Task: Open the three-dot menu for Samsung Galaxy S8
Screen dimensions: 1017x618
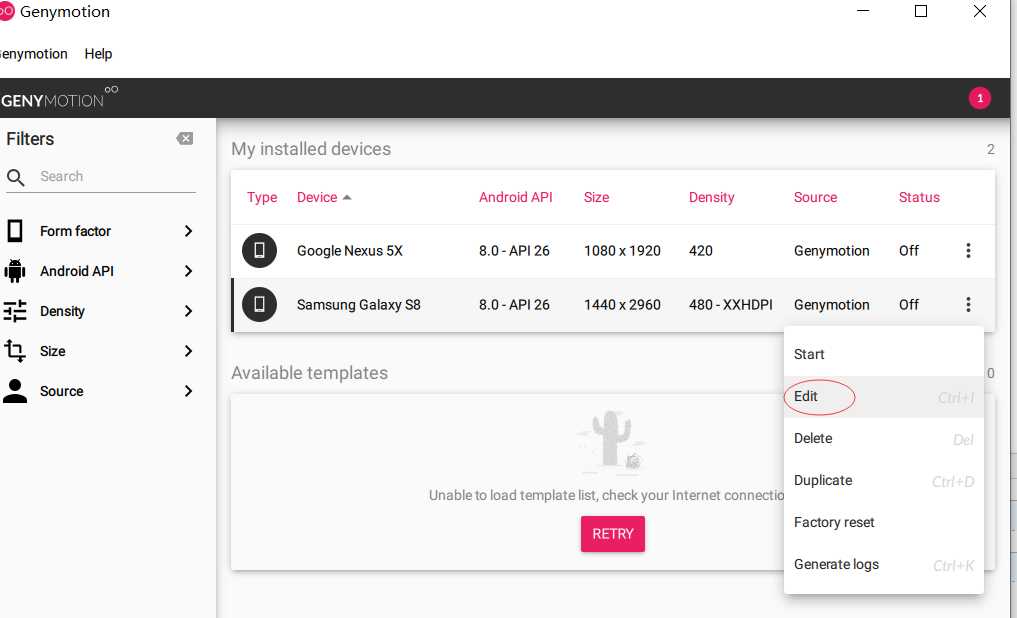Action: [968, 304]
